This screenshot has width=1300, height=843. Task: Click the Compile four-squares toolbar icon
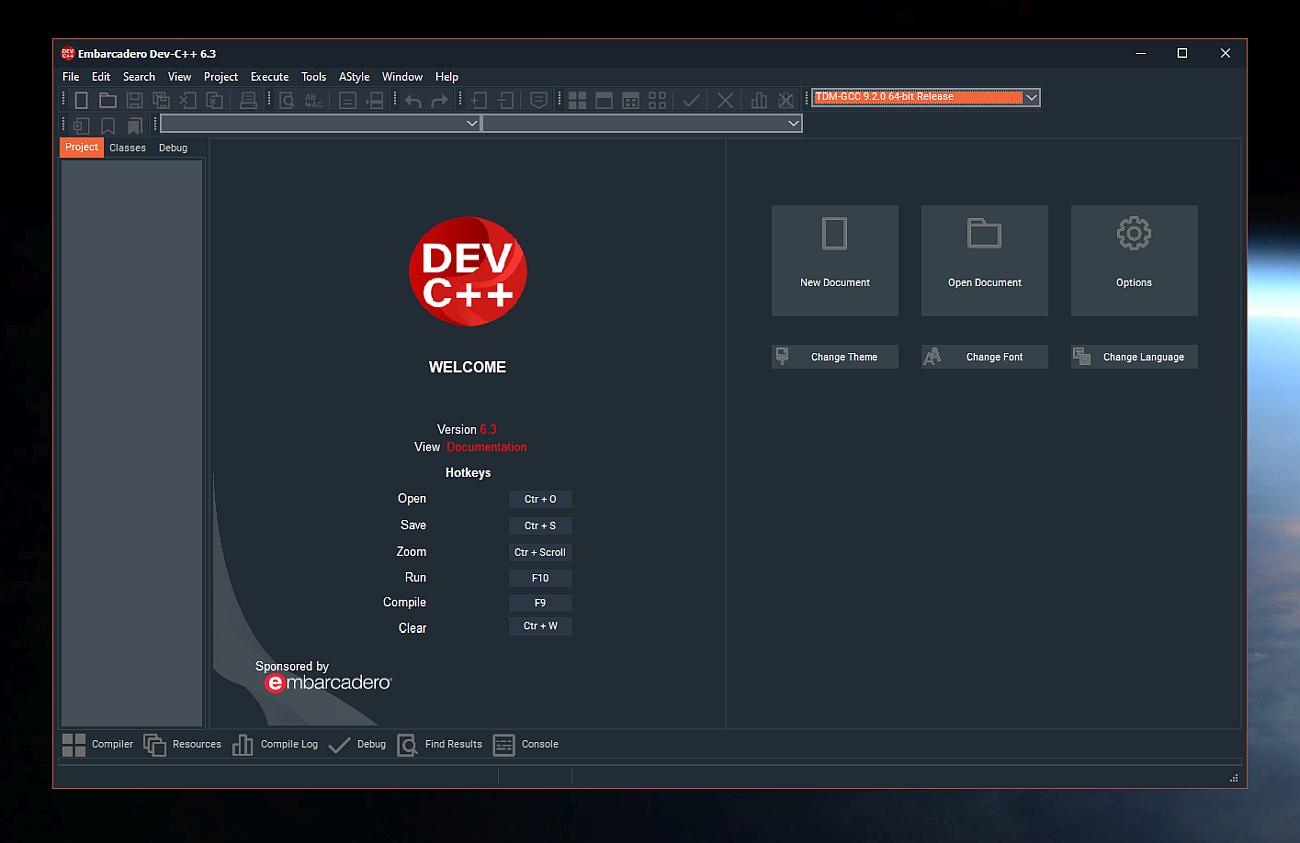click(x=577, y=100)
